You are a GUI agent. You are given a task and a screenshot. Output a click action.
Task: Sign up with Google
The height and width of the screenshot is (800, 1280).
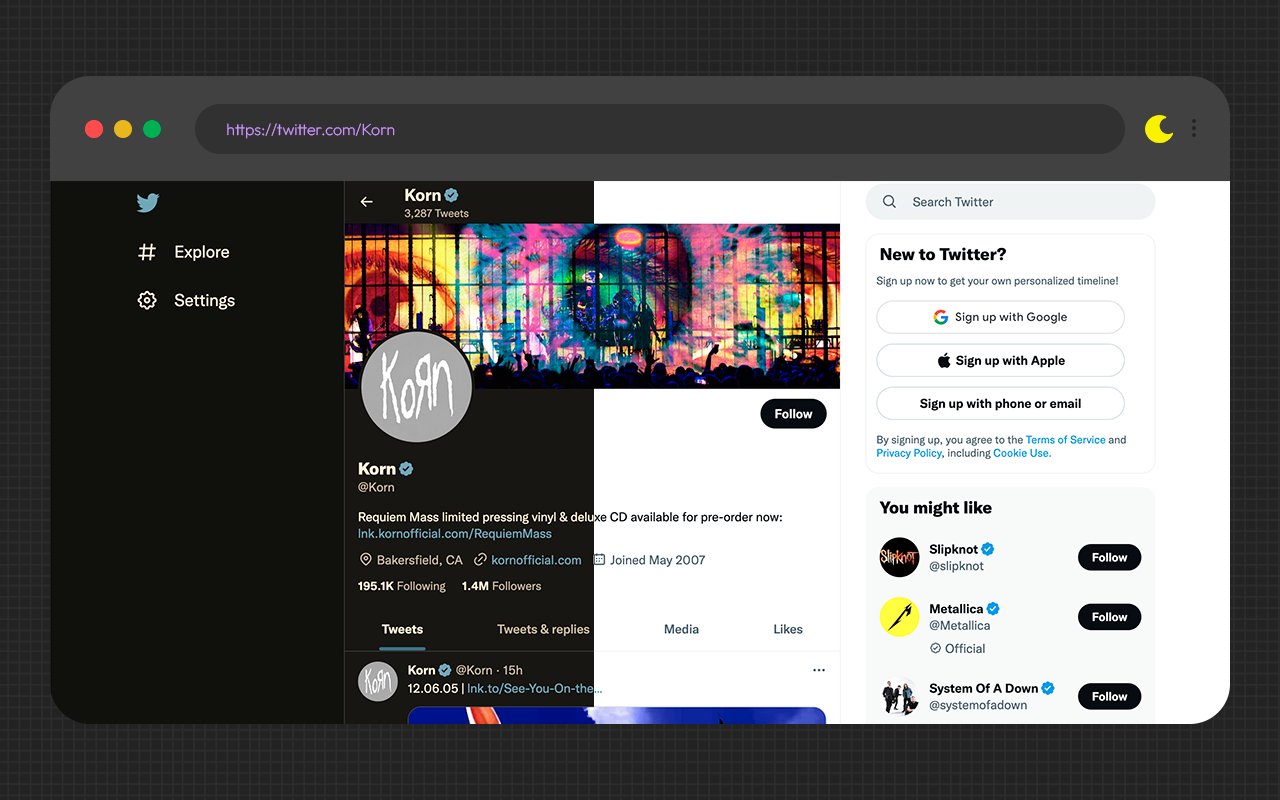click(x=1000, y=317)
